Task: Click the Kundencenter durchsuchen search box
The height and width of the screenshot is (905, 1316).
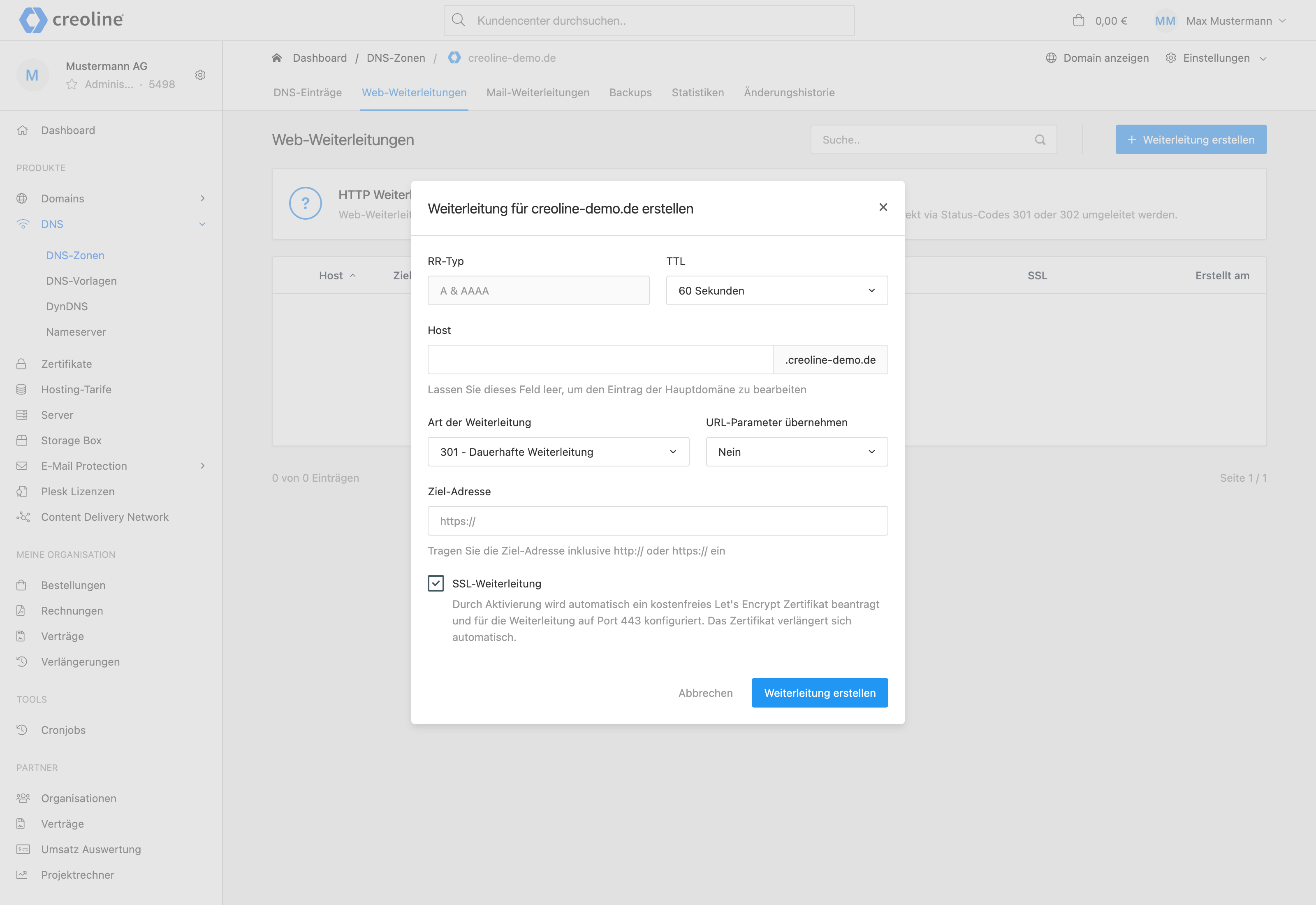Action: point(649,21)
